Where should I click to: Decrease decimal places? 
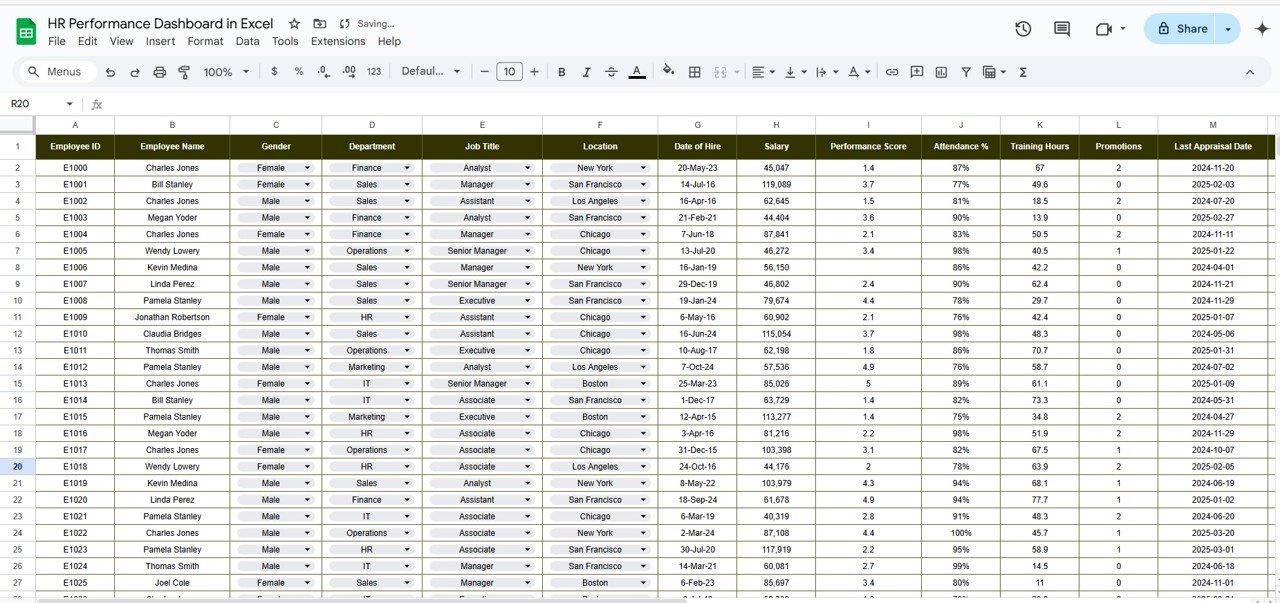pyautogui.click(x=323, y=72)
